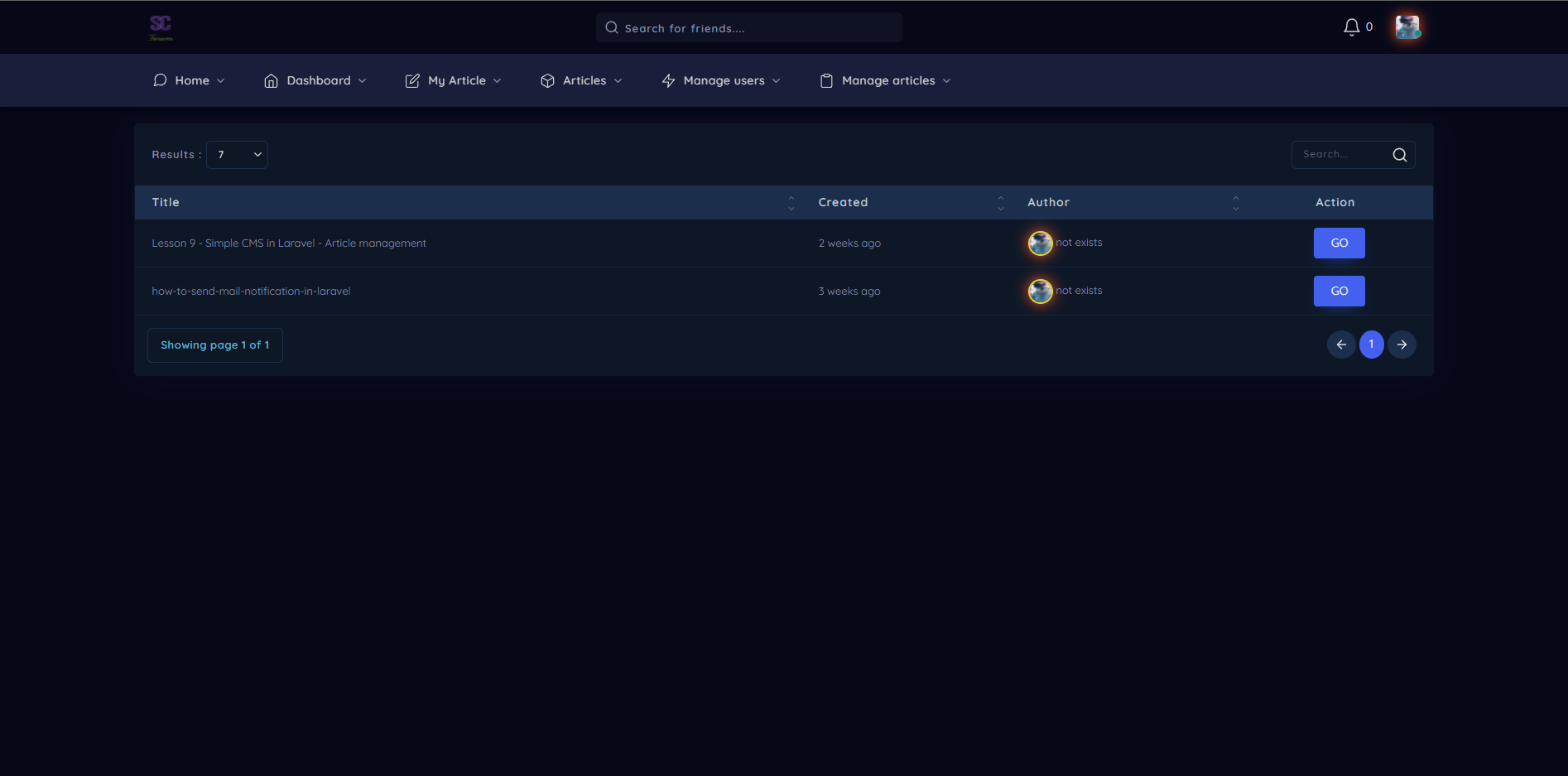Click author avatar in mail-notification row
This screenshot has height=776, width=1568.
tap(1040, 292)
